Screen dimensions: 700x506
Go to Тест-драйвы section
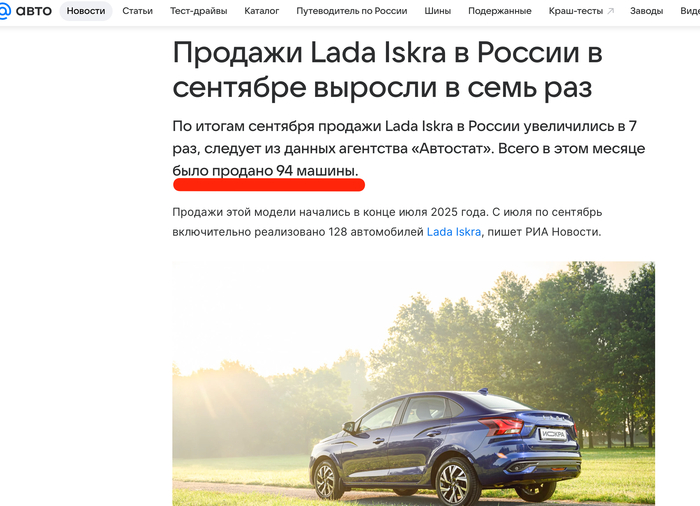point(199,11)
